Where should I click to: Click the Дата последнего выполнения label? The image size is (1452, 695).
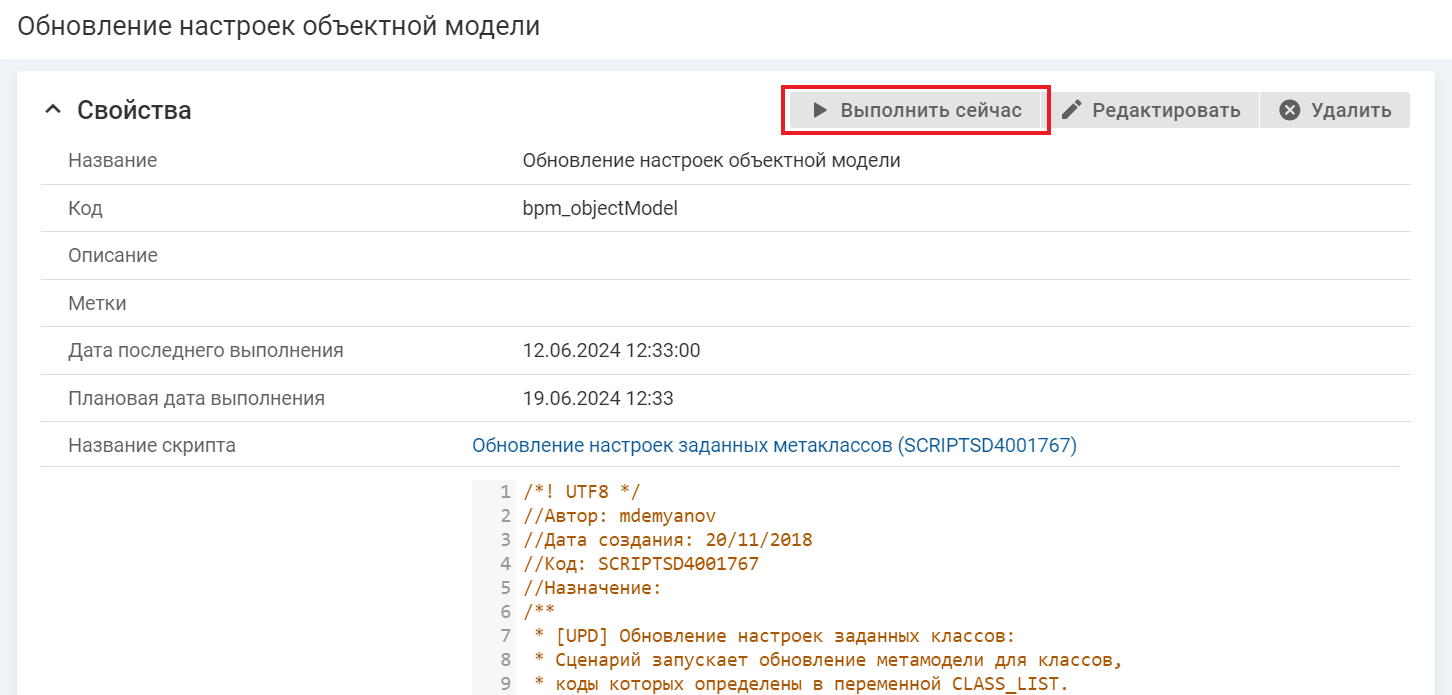(206, 350)
